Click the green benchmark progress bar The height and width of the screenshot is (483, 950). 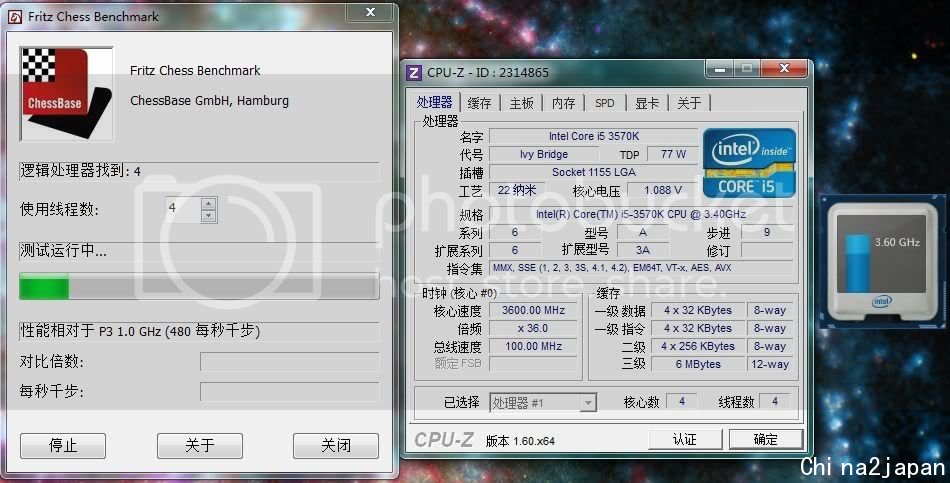199,286
